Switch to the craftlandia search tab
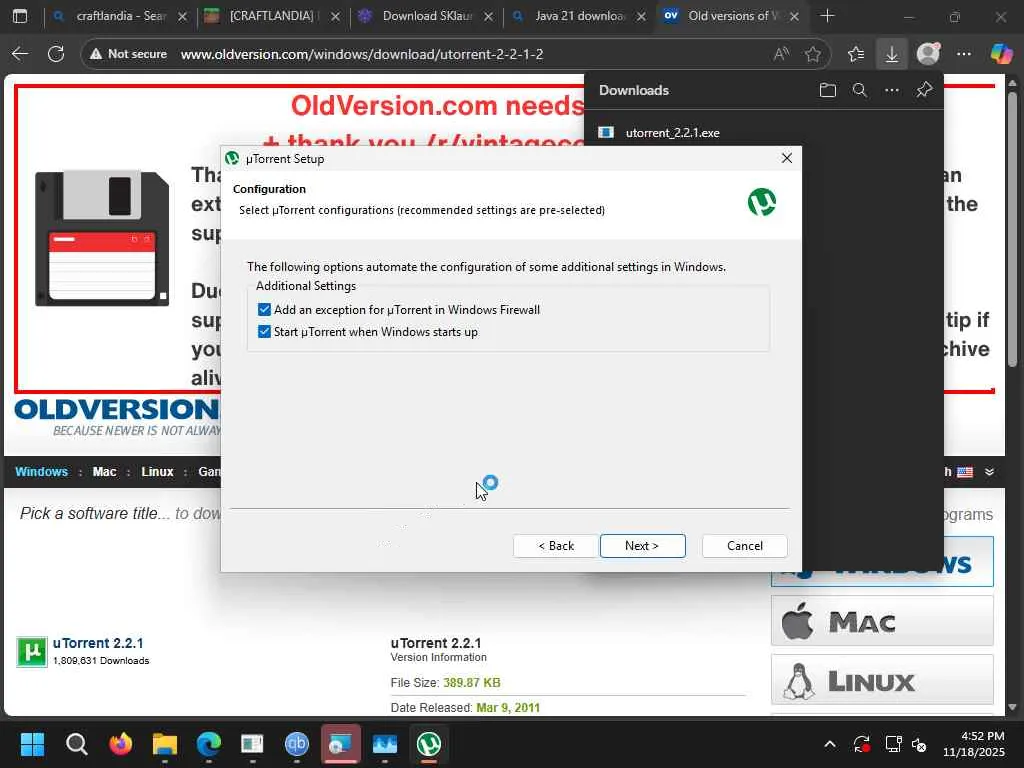1024x768 pixels. [120, 16]
